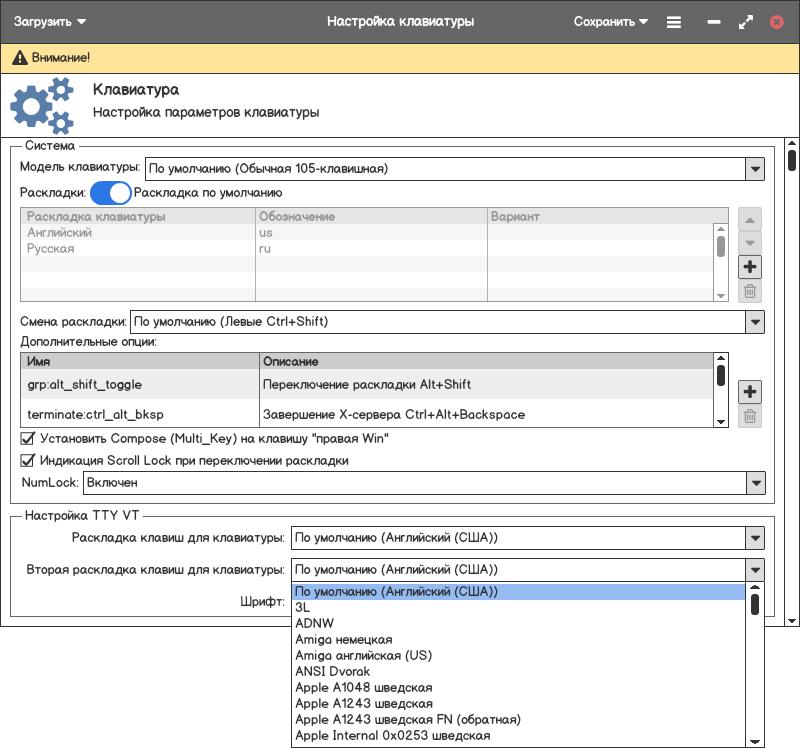Uncheck Compose on right Win key checkbox
800x749 pixels.
[28, 438]
